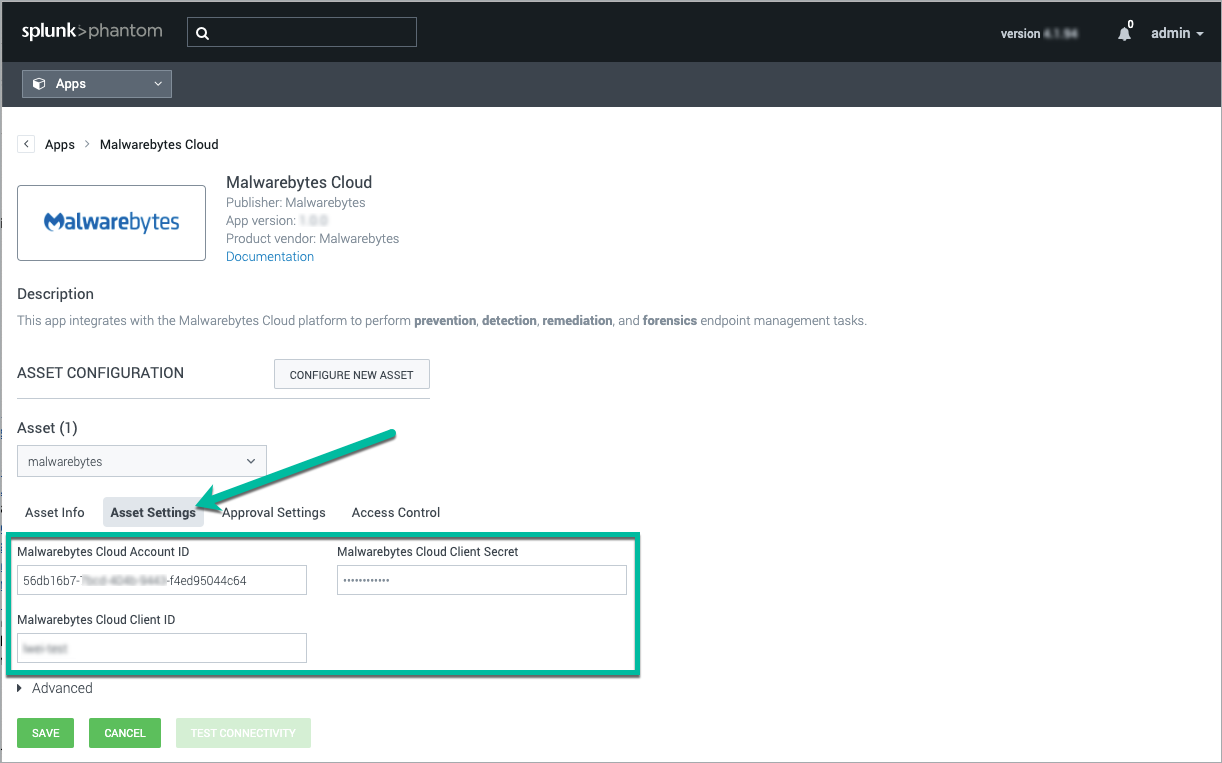Click the 'Product vendor: Malwarebytes' text

coord(313,238)
